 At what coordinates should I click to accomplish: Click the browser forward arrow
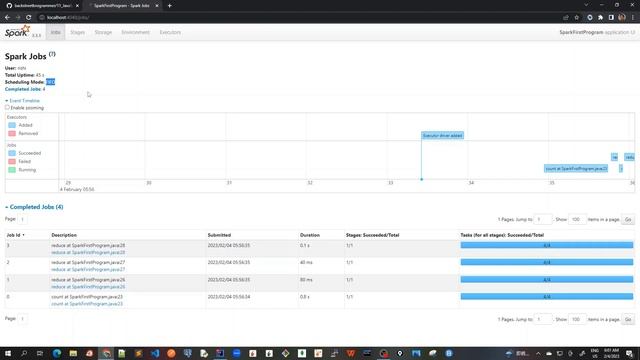(18, 18)
